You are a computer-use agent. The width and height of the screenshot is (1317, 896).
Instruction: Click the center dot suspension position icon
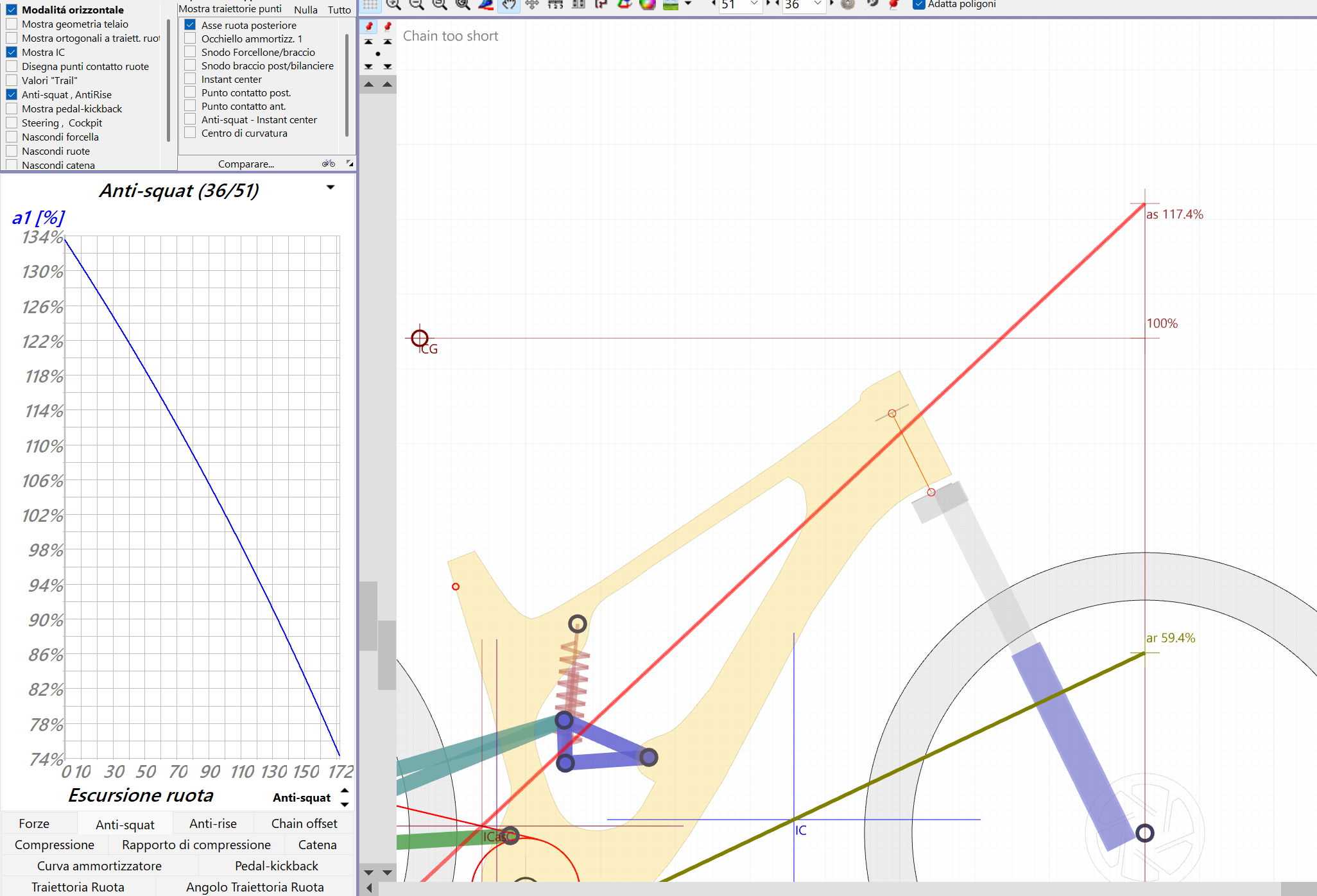tap(378, 54)
